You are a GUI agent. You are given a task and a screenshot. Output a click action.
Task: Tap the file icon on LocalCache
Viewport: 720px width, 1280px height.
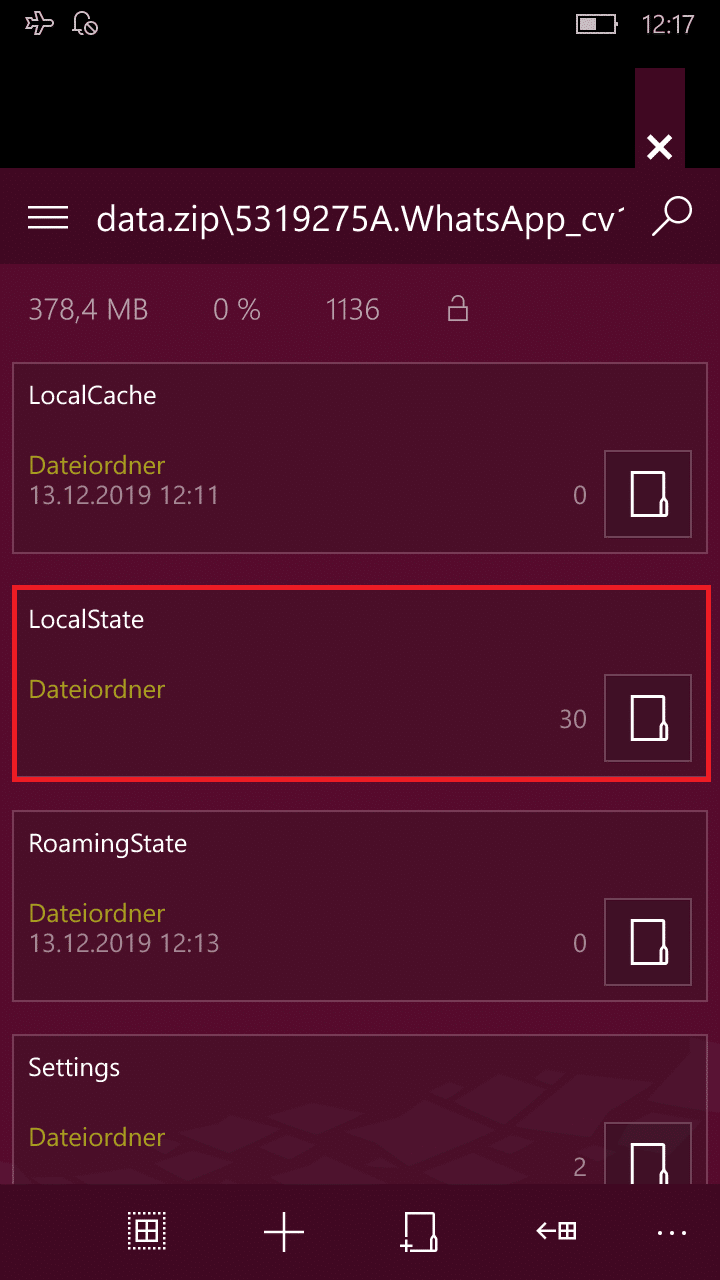[648, 494]
